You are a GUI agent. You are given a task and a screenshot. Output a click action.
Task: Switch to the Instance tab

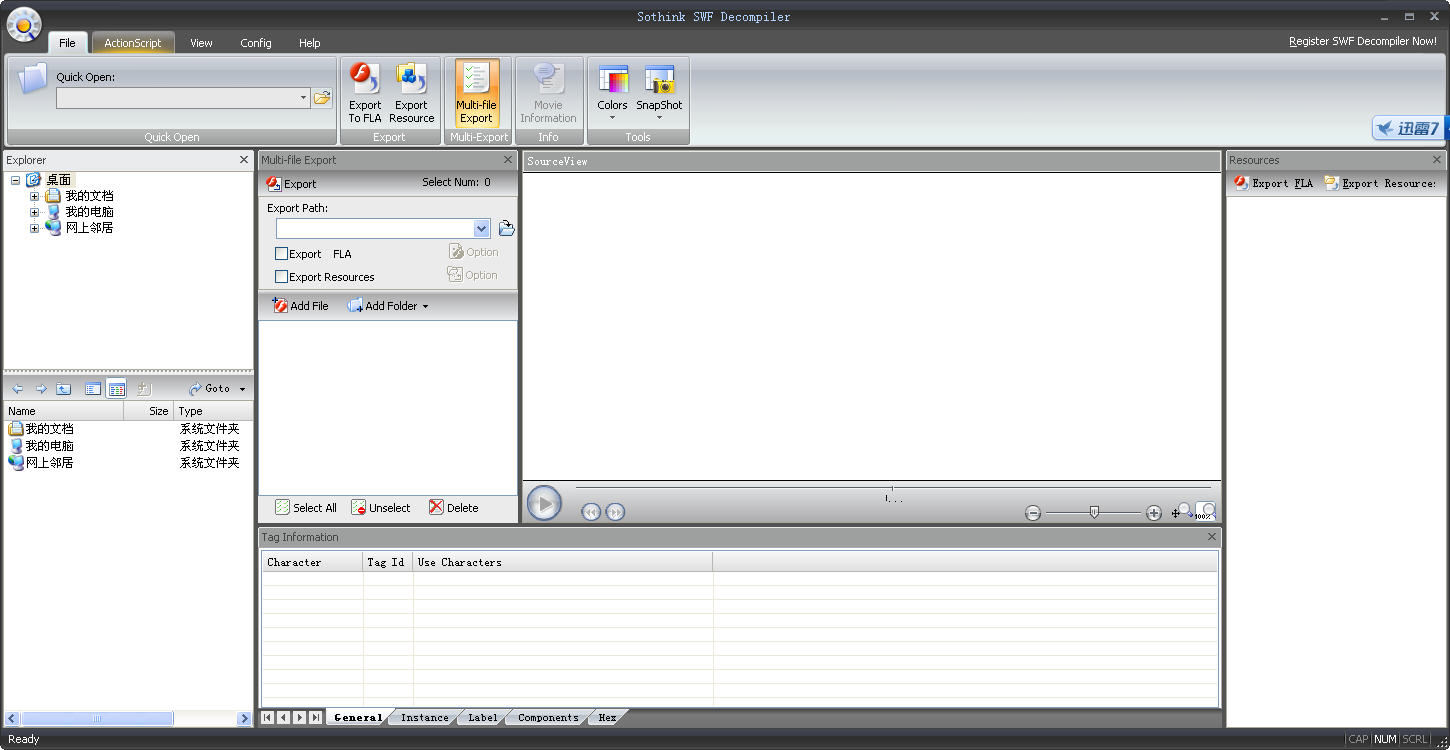(424, 717)
